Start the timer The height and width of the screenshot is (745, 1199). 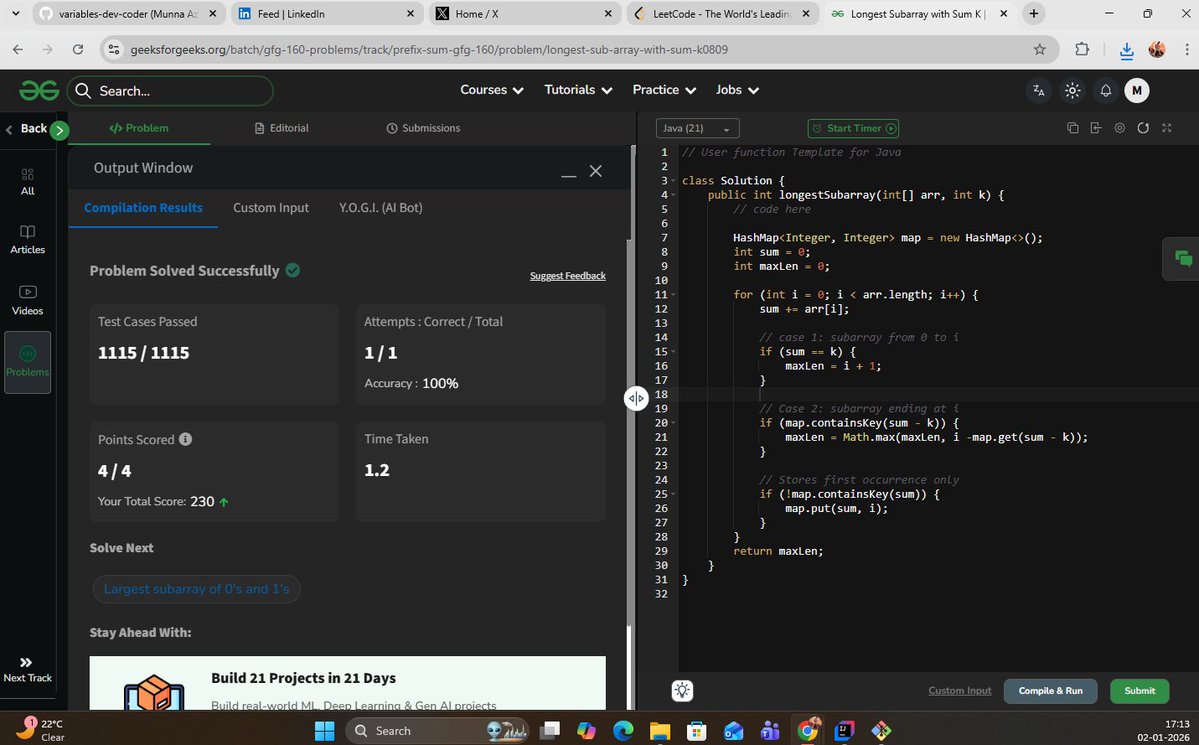[x=853, y=129]
